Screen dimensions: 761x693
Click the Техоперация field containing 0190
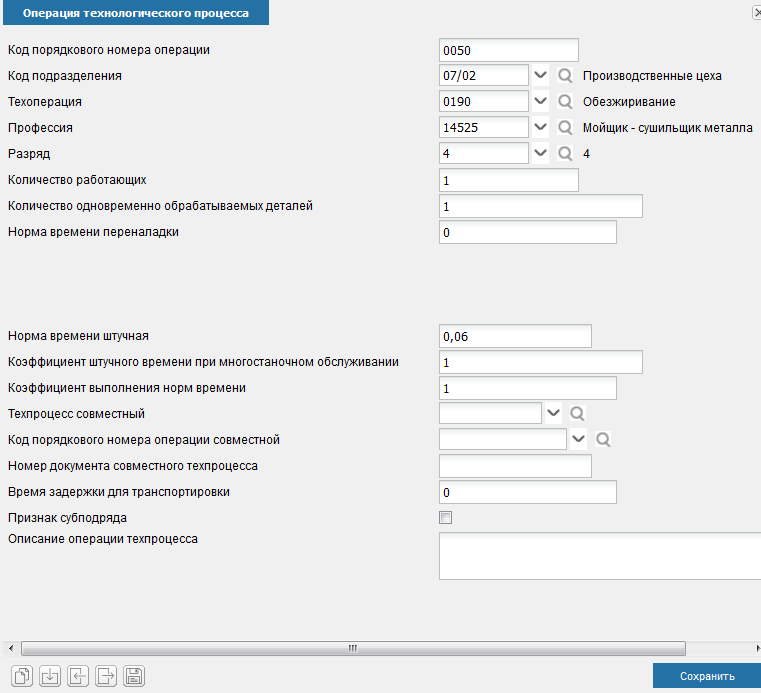[x=484, y=101]
